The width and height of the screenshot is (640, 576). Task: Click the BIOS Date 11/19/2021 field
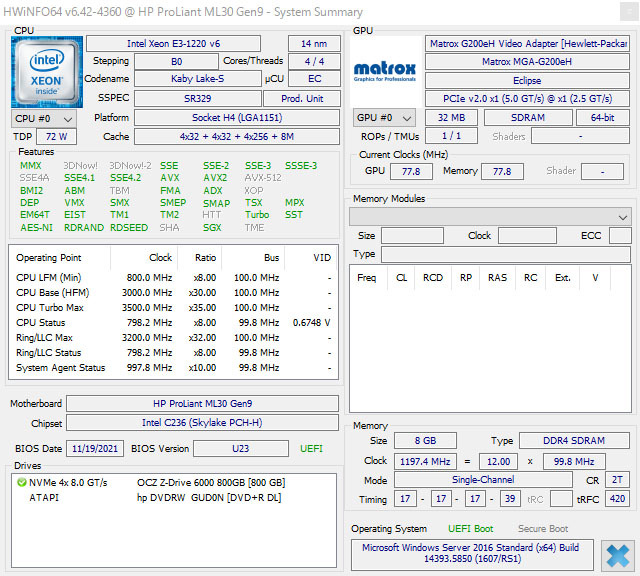coord(95,449)
